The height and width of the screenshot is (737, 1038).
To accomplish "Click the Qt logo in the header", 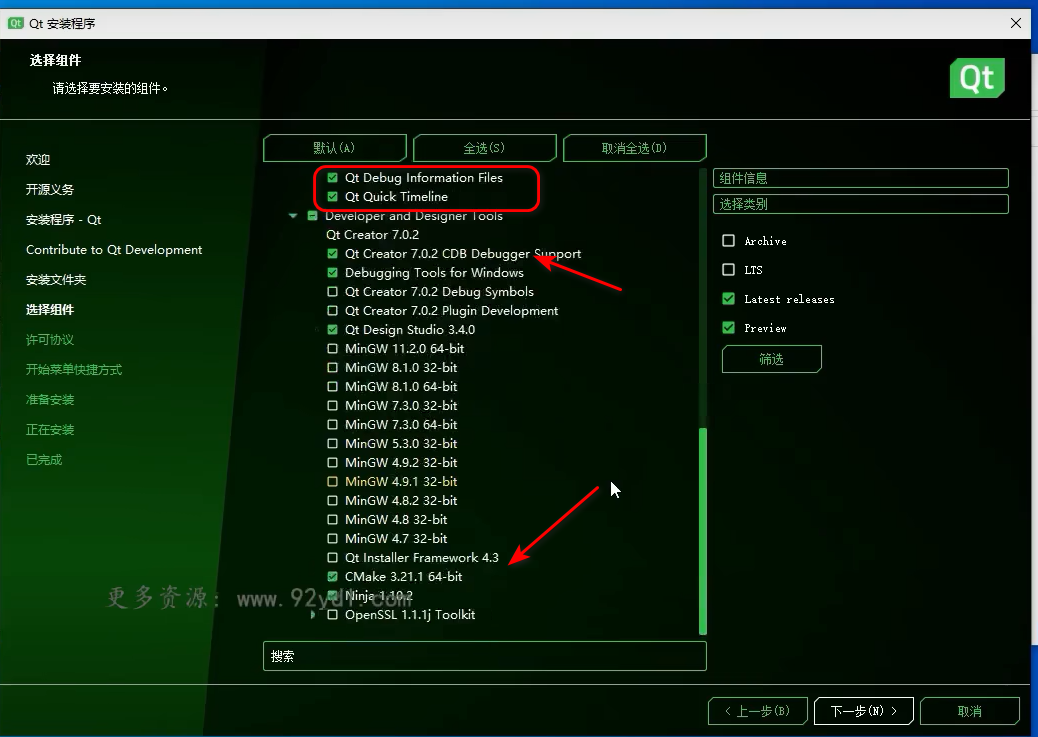I will coord(977,78).
